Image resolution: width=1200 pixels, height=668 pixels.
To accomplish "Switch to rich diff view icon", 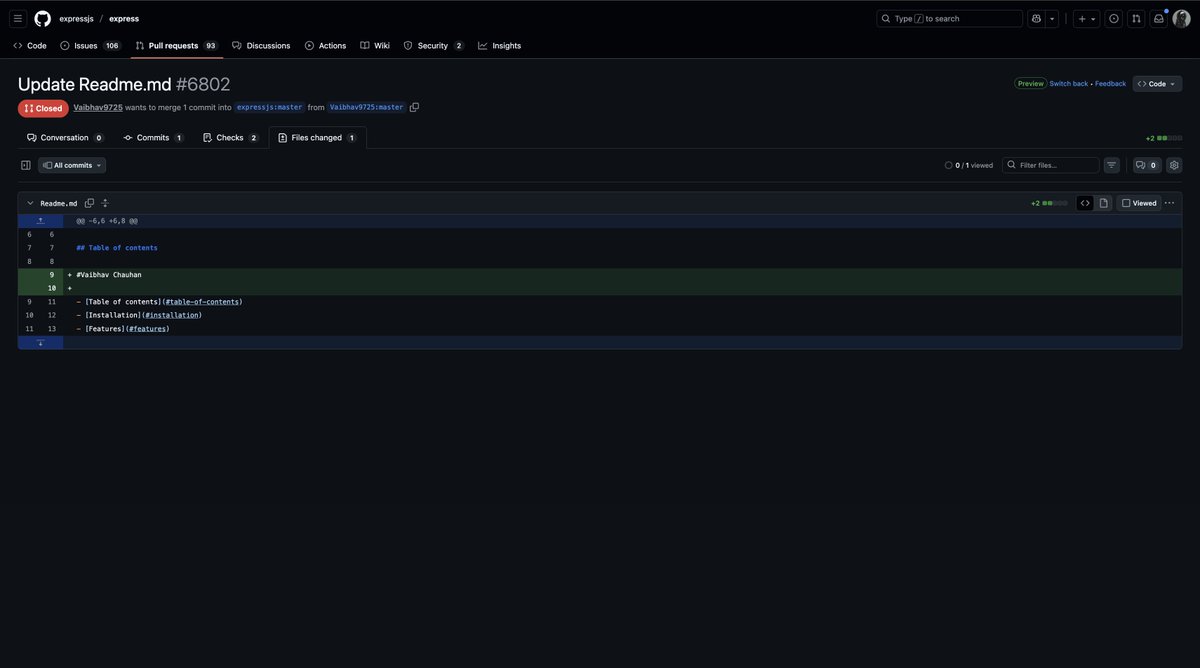I will [x=1103, y=203].
